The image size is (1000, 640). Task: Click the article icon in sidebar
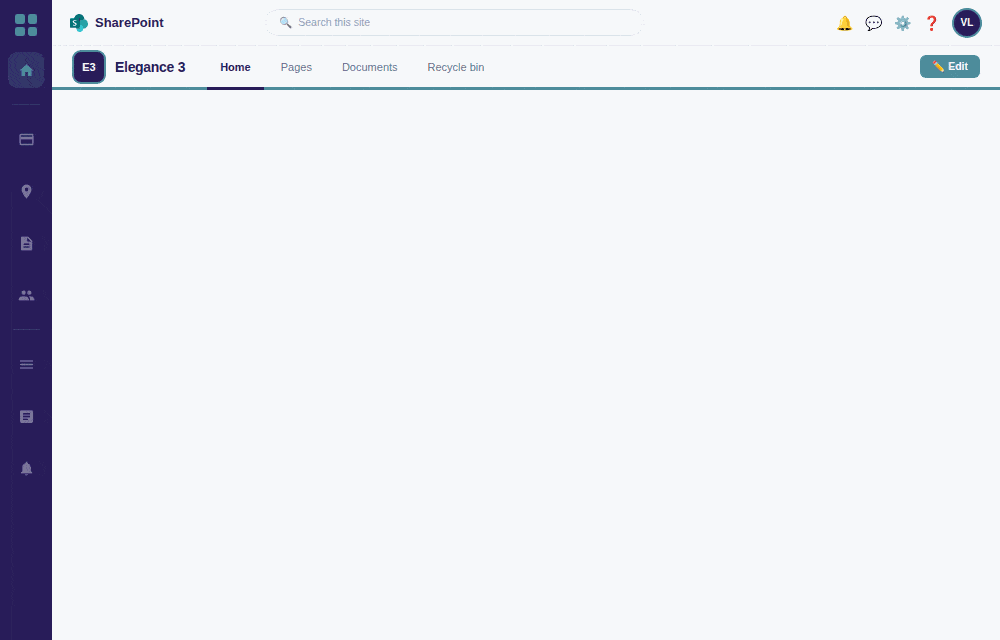[26, 416]
